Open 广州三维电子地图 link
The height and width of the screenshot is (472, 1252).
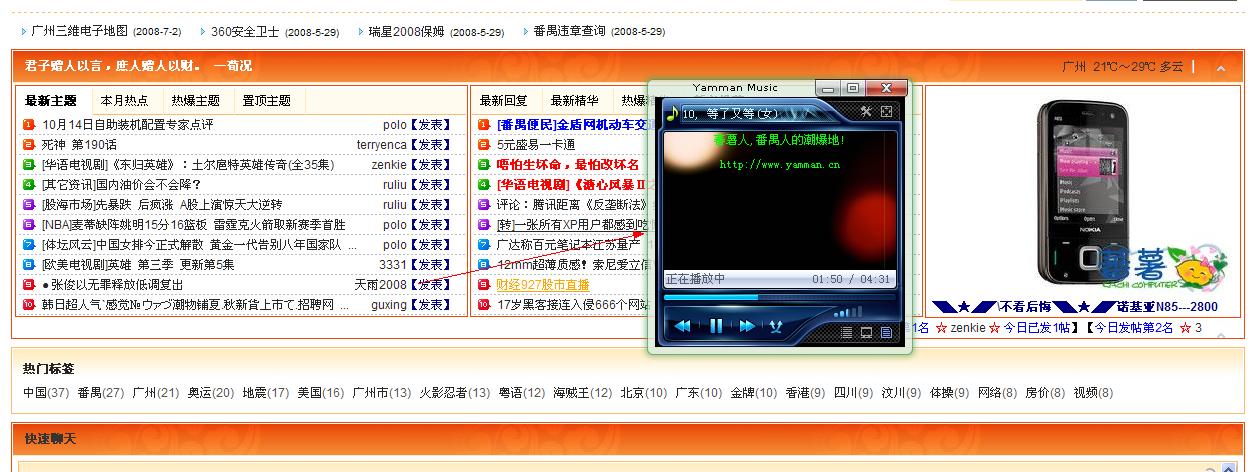(80, 31)
